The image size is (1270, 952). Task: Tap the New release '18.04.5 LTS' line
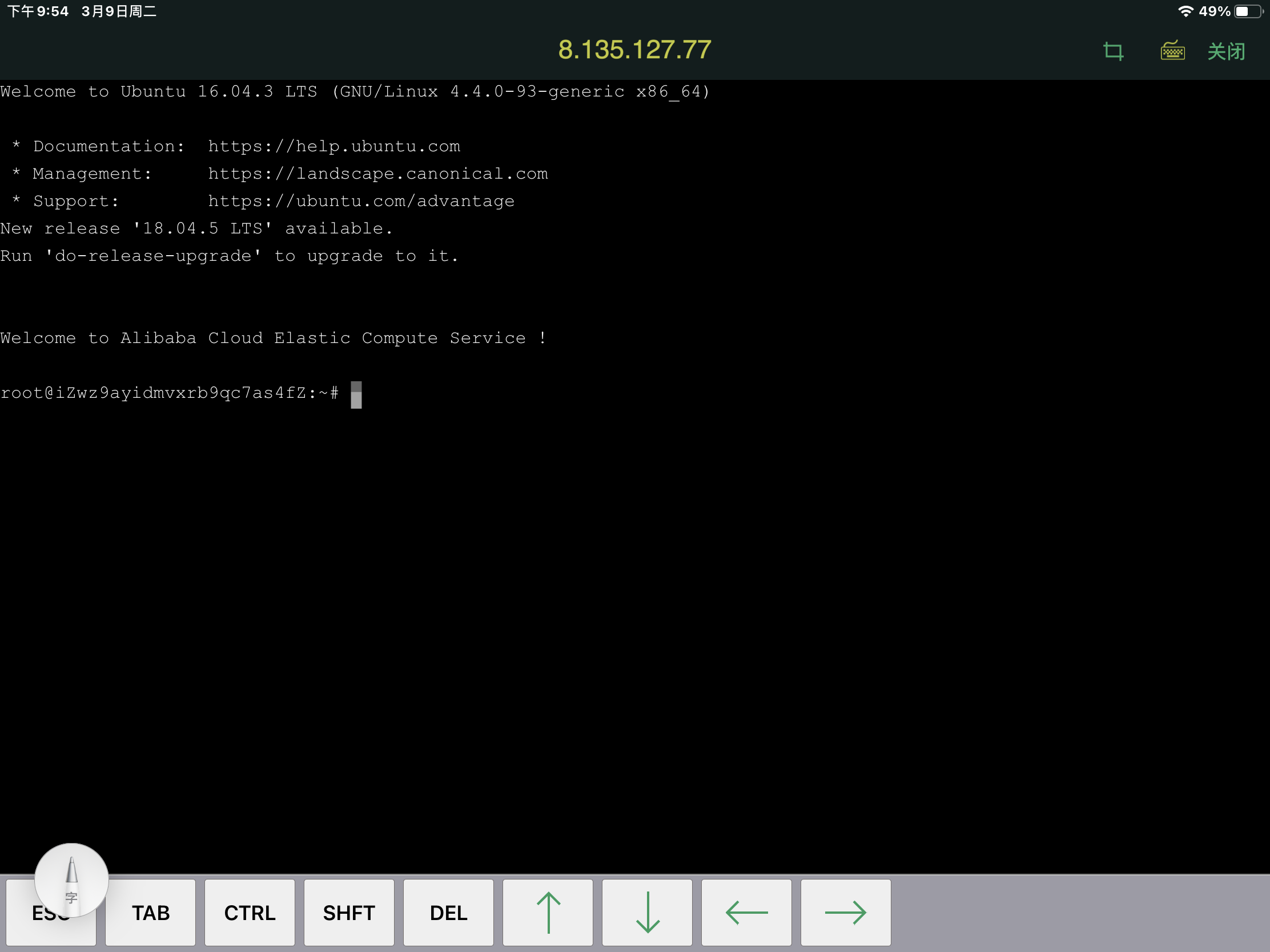pos(196,228)
